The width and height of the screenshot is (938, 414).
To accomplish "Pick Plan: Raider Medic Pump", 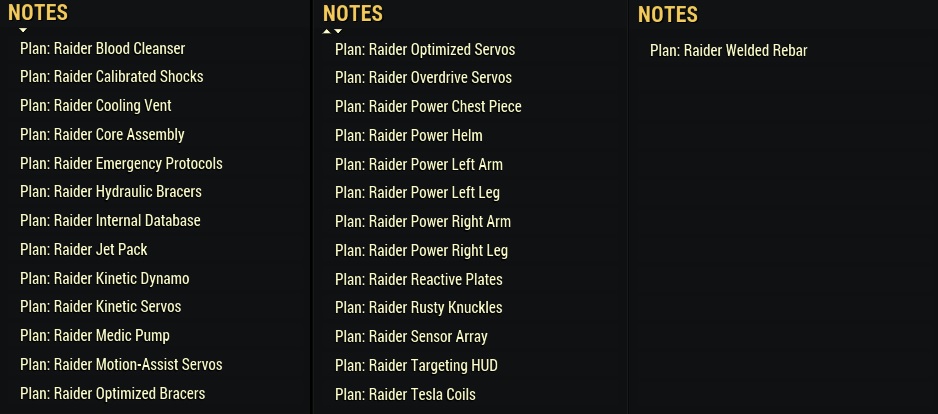I will 95,335.
